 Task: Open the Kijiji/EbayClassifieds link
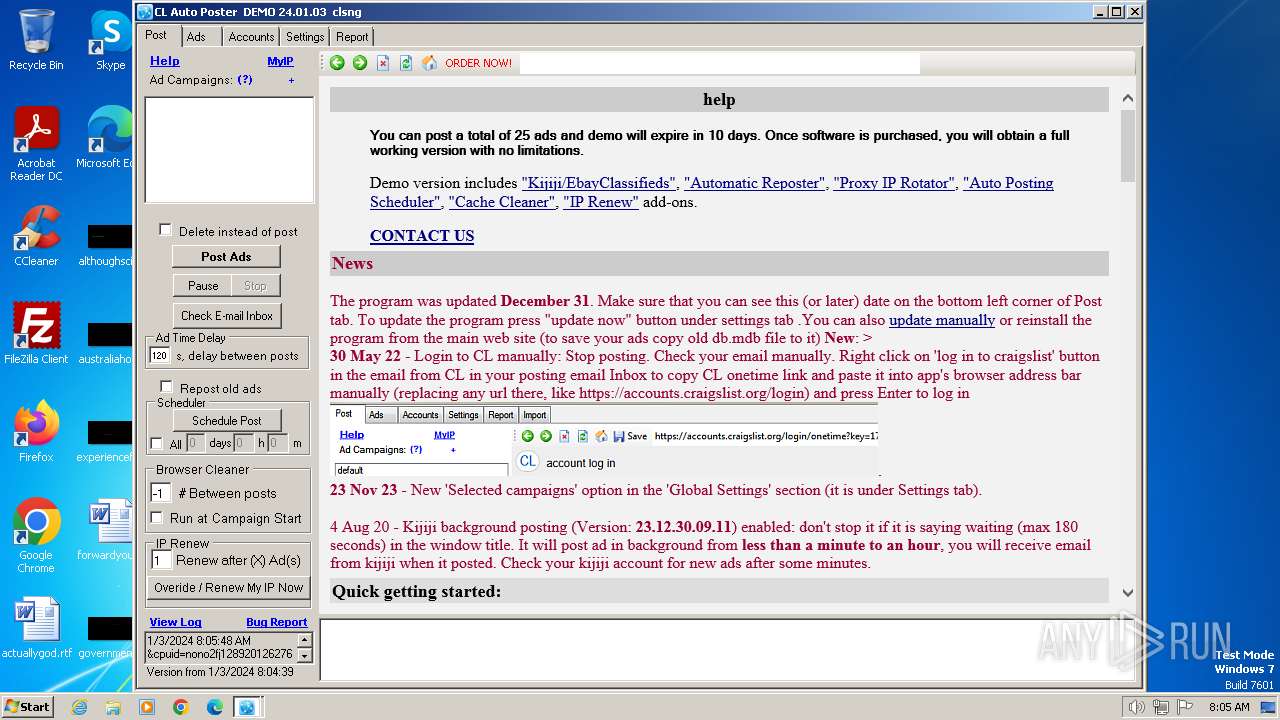tap(599, 183)
